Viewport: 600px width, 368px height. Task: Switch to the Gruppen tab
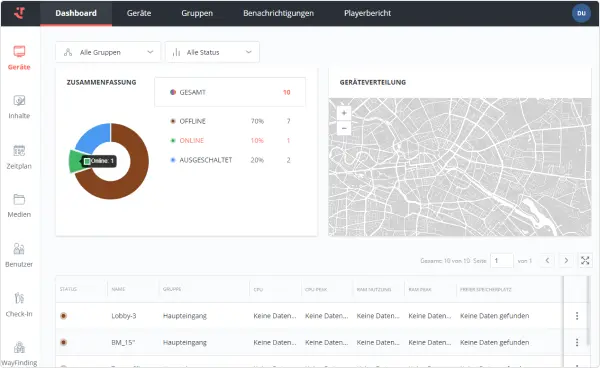(197, 13)
